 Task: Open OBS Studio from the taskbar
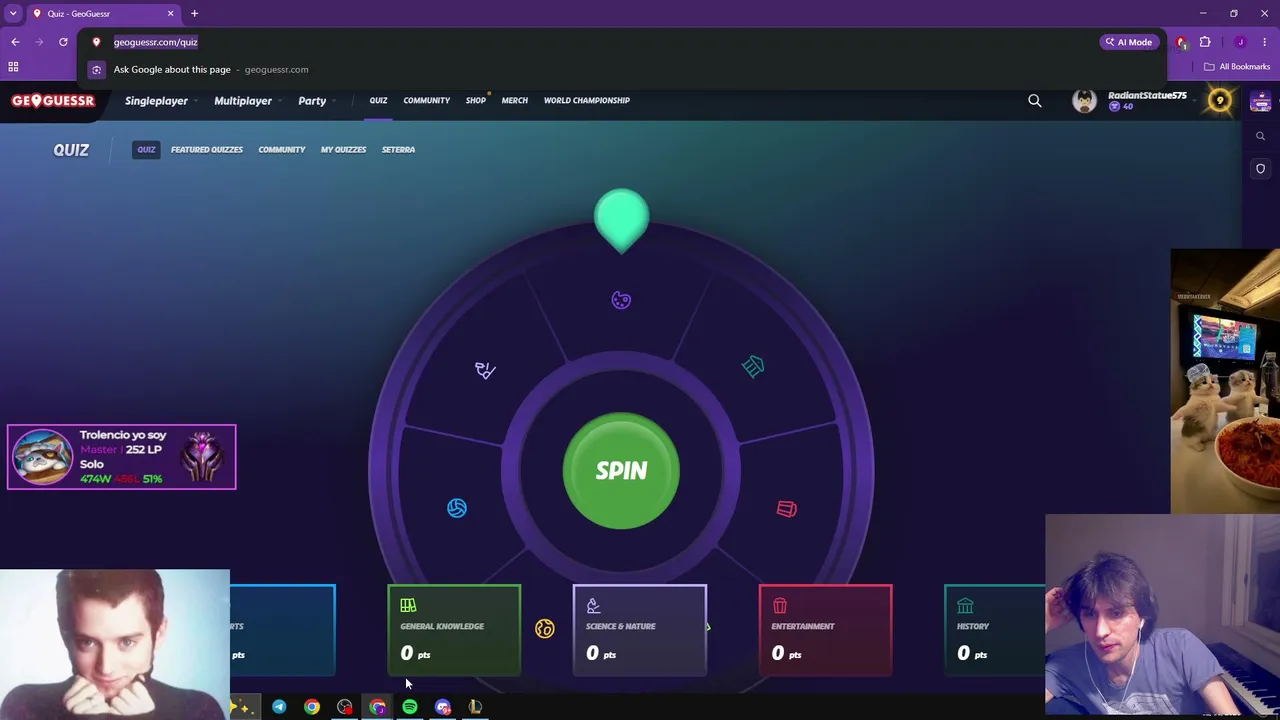[345, 708]
